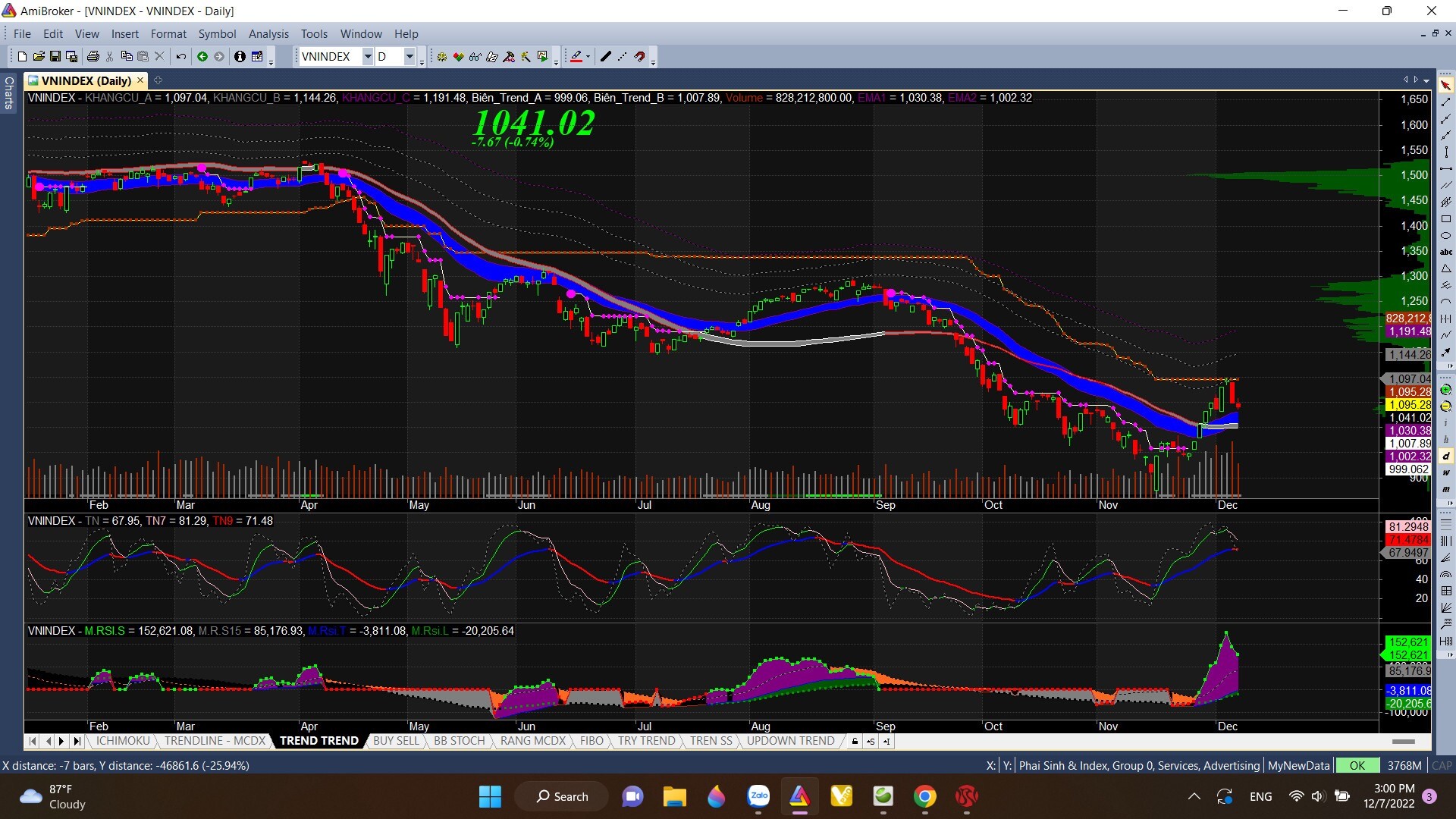1456x819 pixels.
Task: Open the Symbol menu
Action: click(217, 34)
